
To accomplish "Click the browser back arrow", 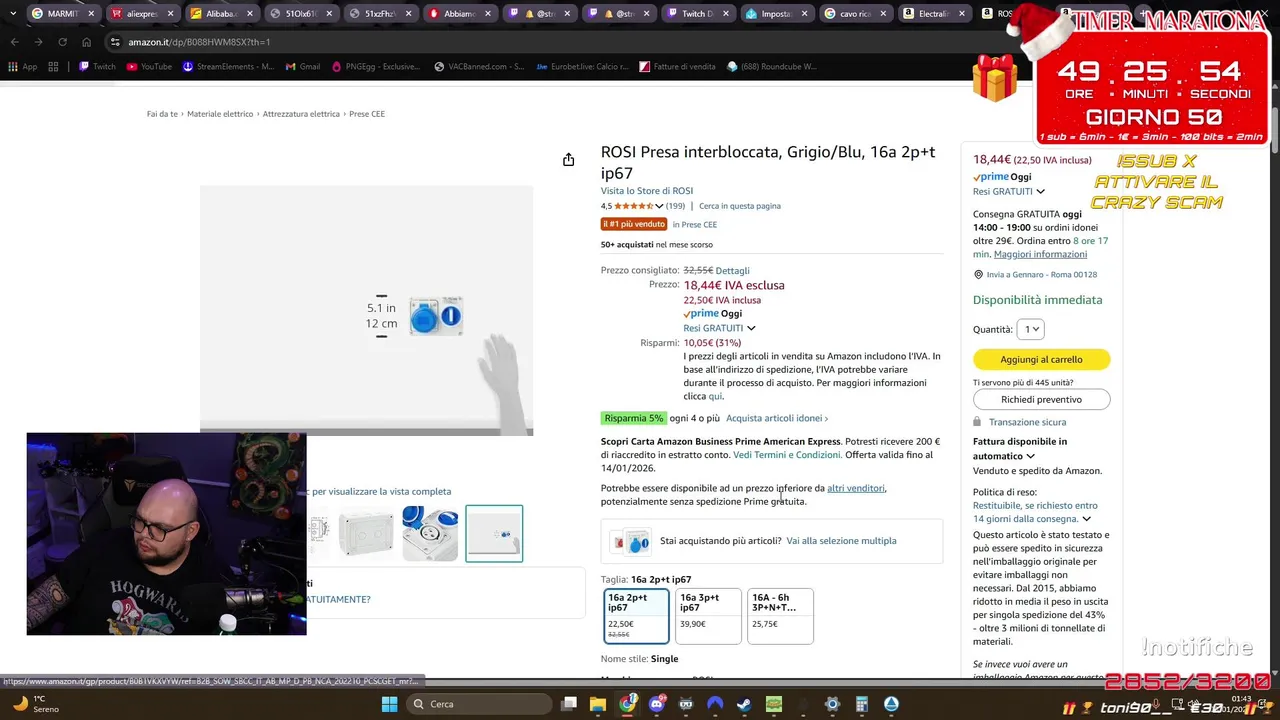I will click(x=14, y=42).
